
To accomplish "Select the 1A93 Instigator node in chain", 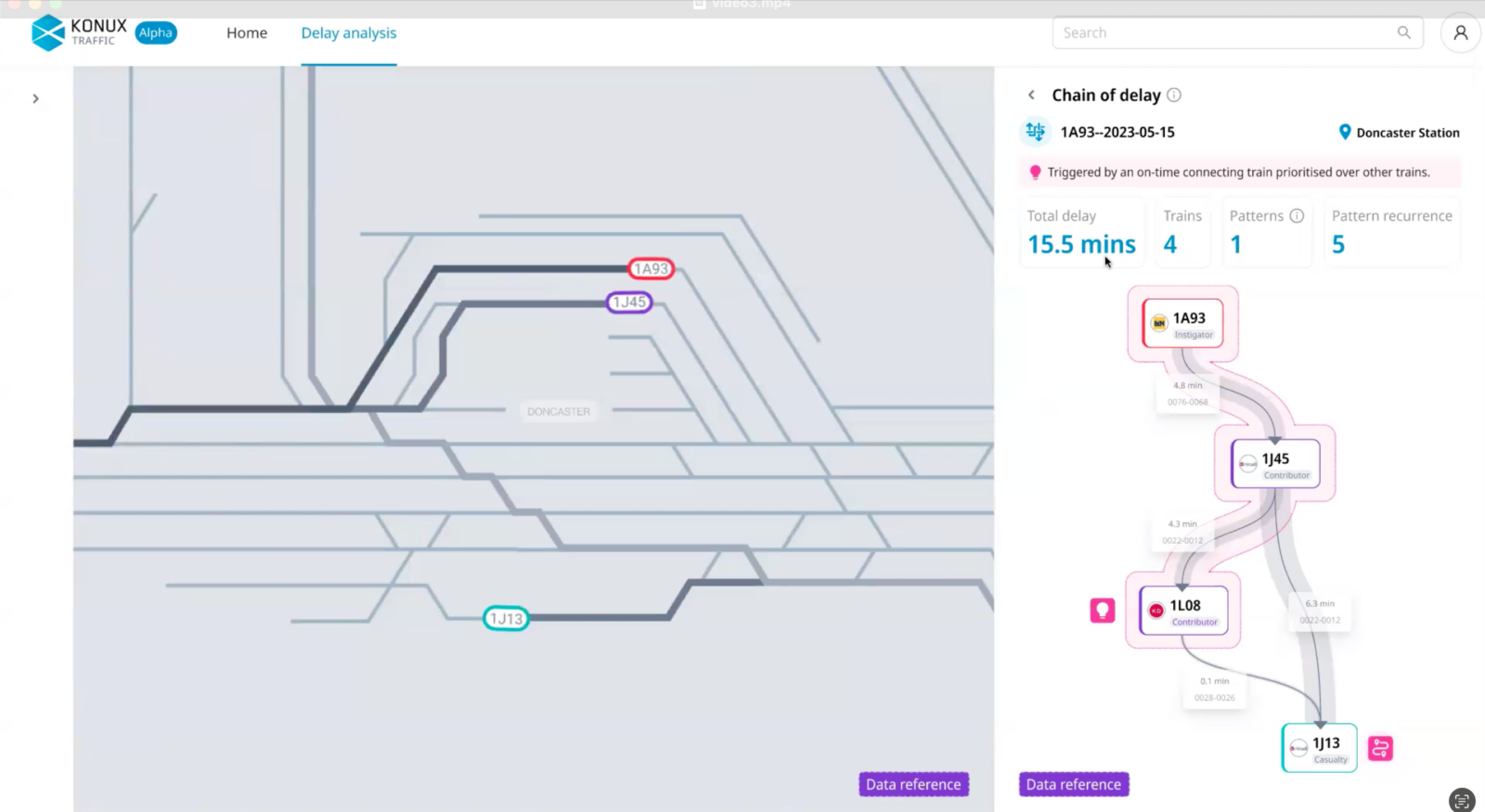I will click(x=1182, y=323).
